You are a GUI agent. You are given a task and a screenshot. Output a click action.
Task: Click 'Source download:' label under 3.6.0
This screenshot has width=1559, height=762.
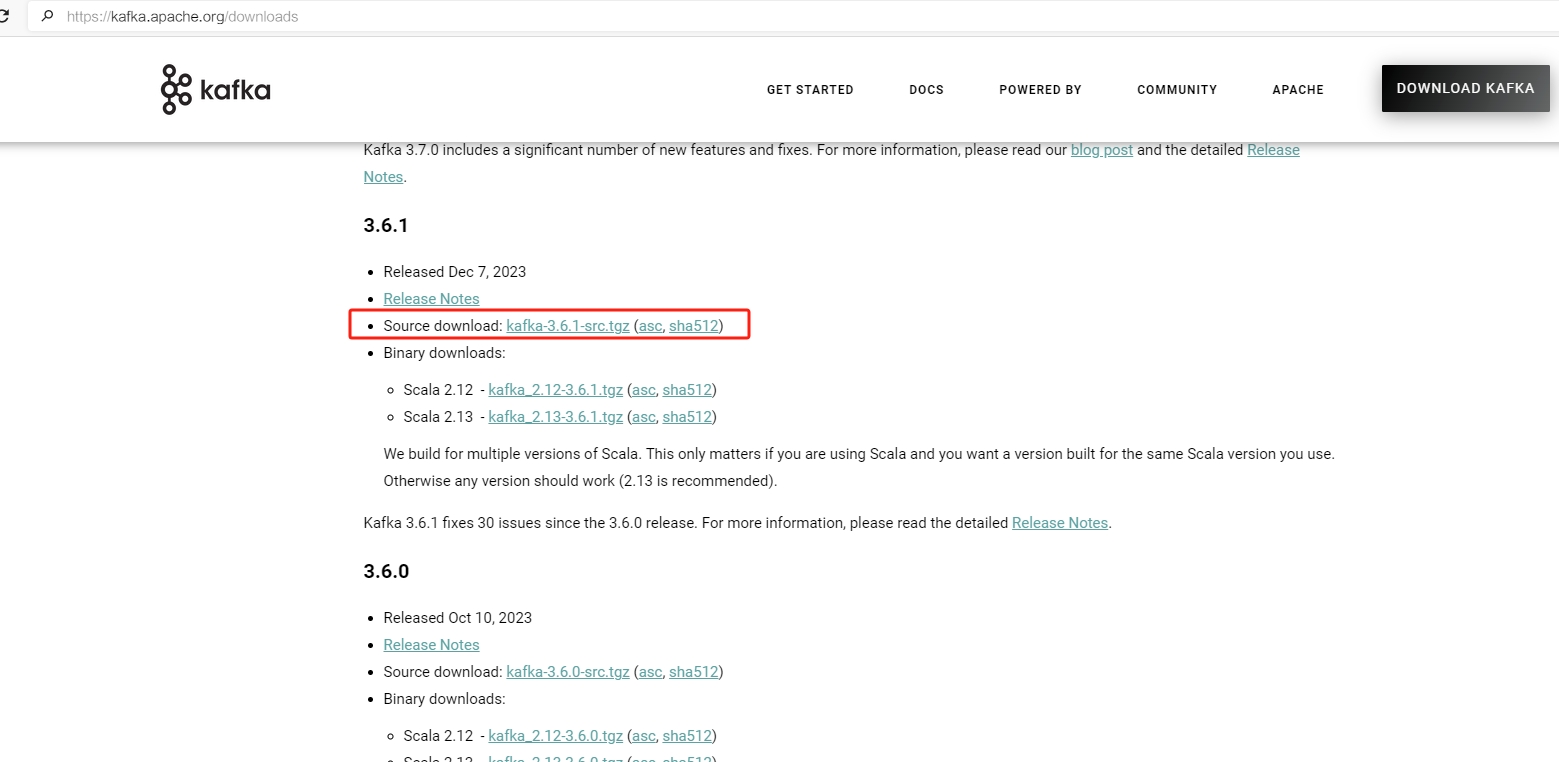click(442, 672)
